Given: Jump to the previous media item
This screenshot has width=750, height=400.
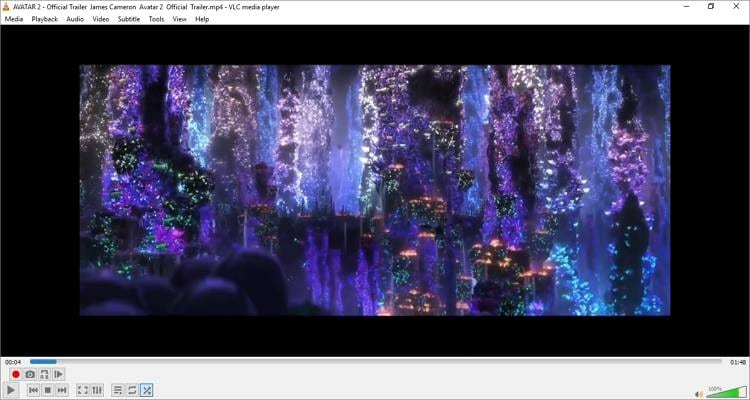Looking at the screenshot, I should [x=33, y=390].
